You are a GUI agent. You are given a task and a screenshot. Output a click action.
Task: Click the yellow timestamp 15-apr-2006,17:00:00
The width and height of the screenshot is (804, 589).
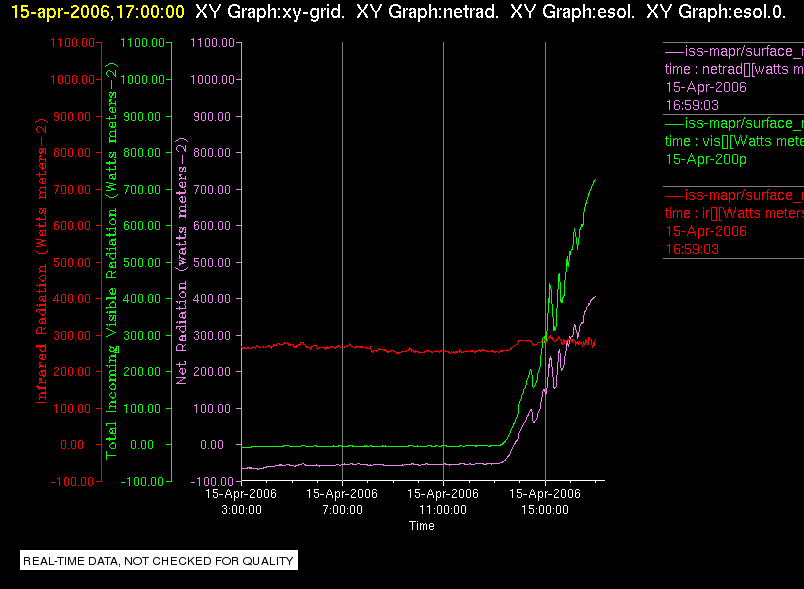point(97,11)
